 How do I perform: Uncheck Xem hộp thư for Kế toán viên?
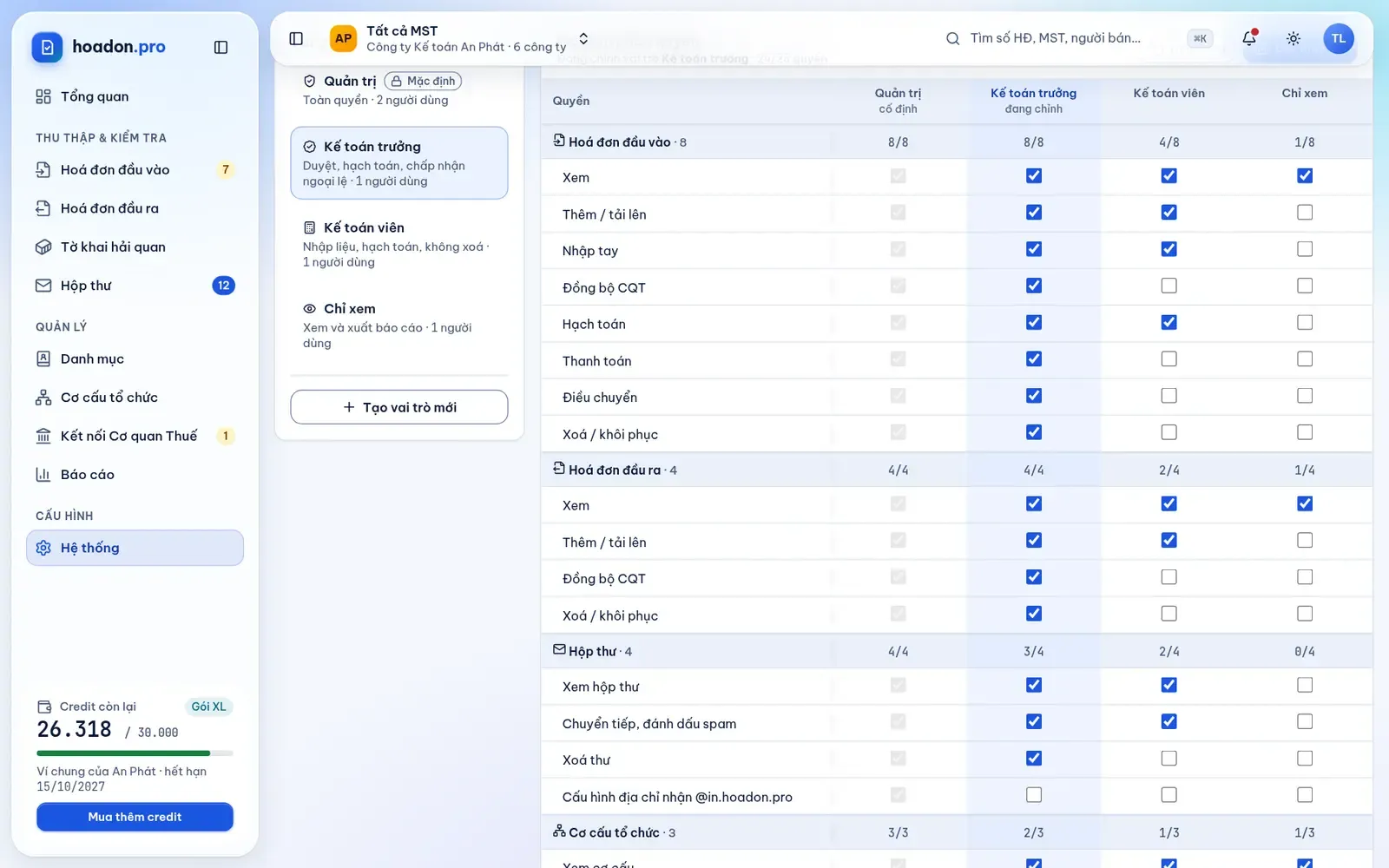pyautogui.click(x=1169, y=685)
